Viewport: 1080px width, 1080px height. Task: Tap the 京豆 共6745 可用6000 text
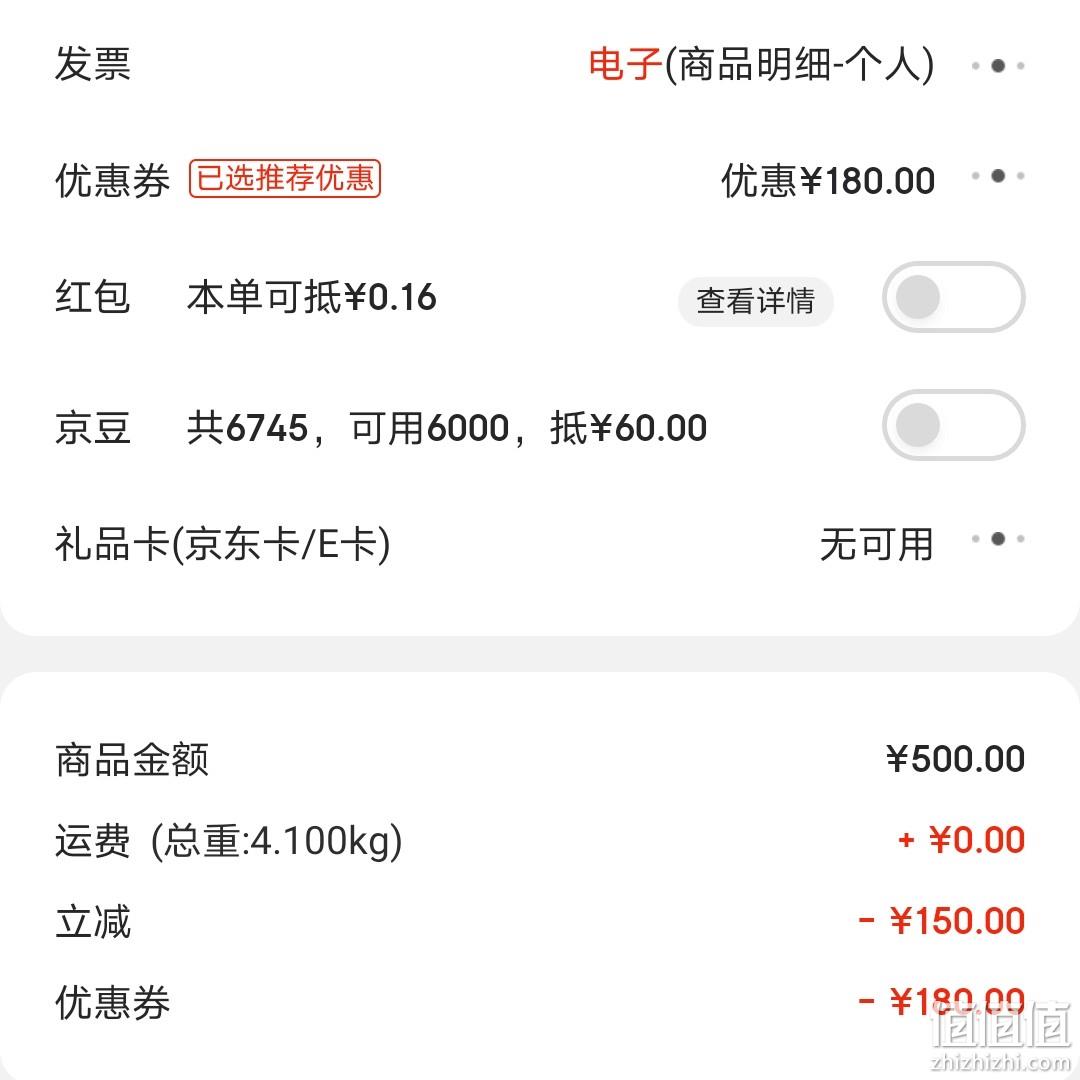pyautogui.click(x=447, y=427)
